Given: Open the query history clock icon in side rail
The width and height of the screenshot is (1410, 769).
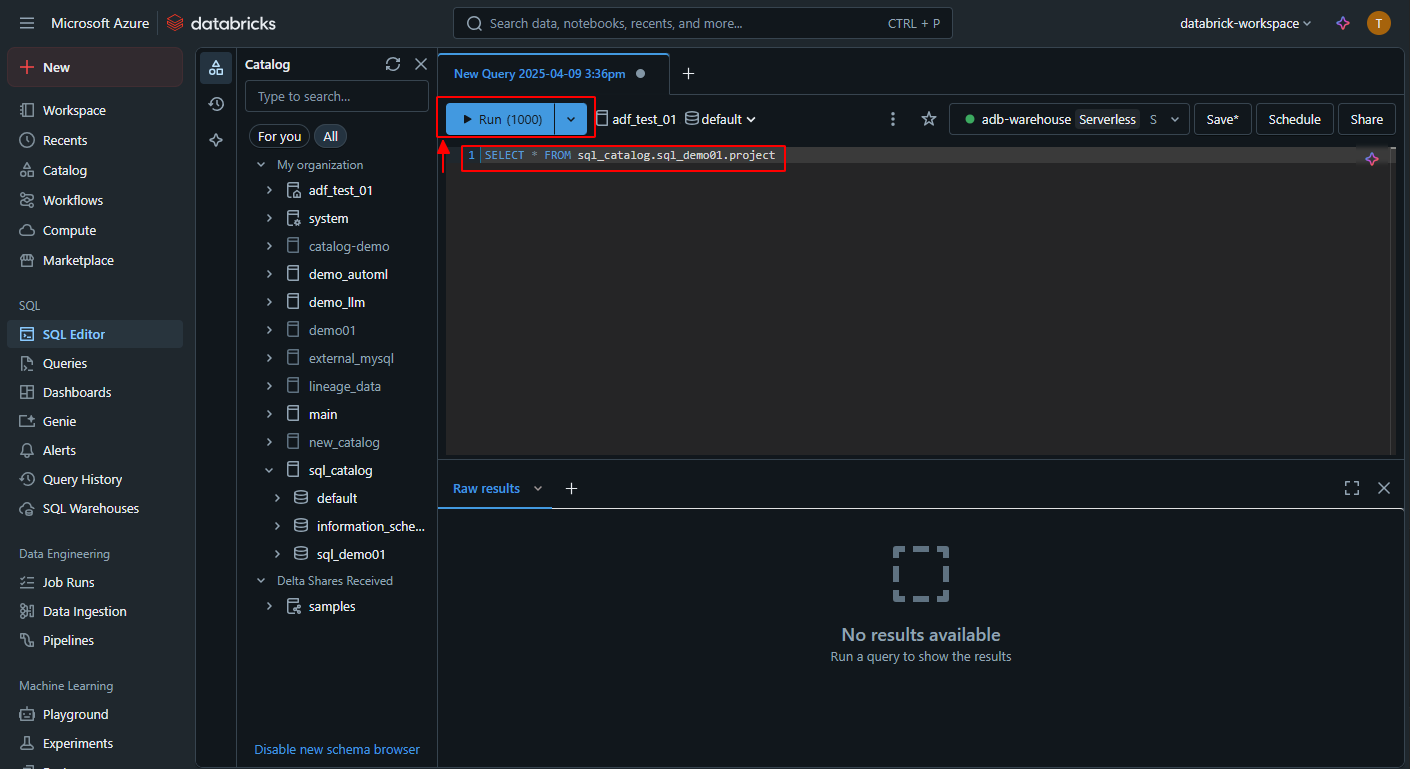Looking at the screenshot, I should pos(216,104).
